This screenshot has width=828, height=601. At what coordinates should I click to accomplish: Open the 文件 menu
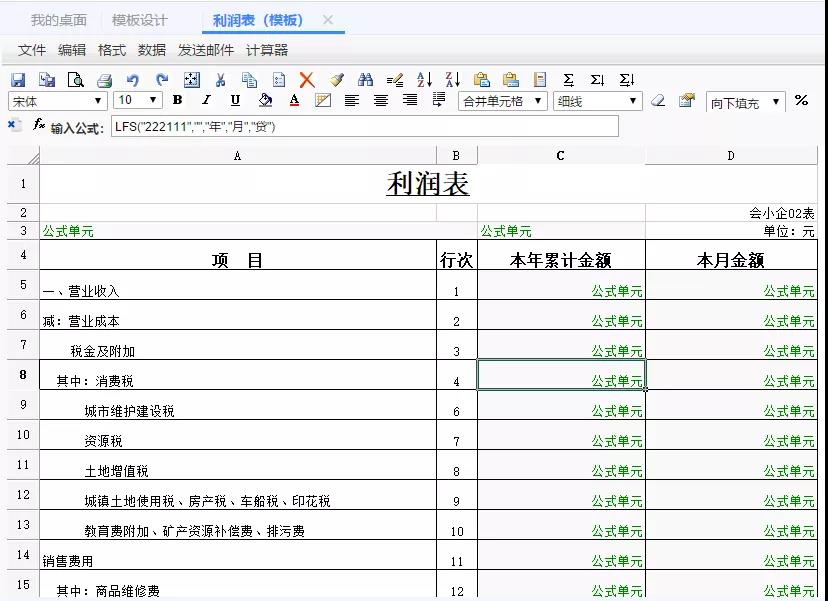[32, 50]
